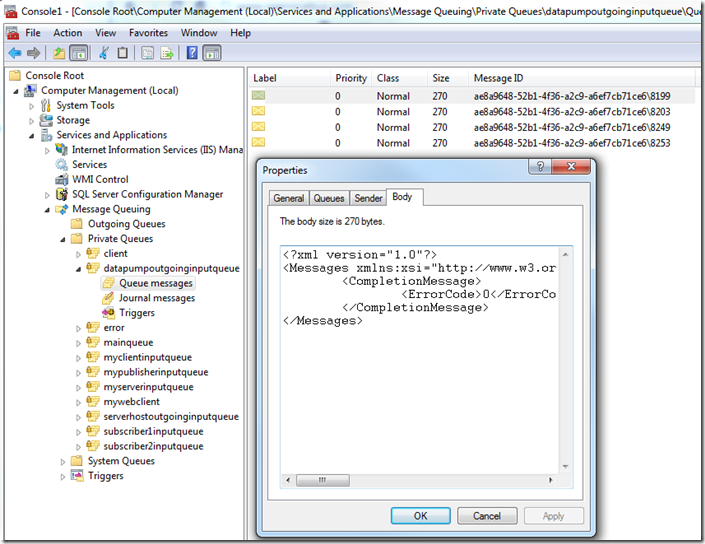Click the Paste clipboard toolbar icon
The image size is (705, 544).
coord(122,53)
